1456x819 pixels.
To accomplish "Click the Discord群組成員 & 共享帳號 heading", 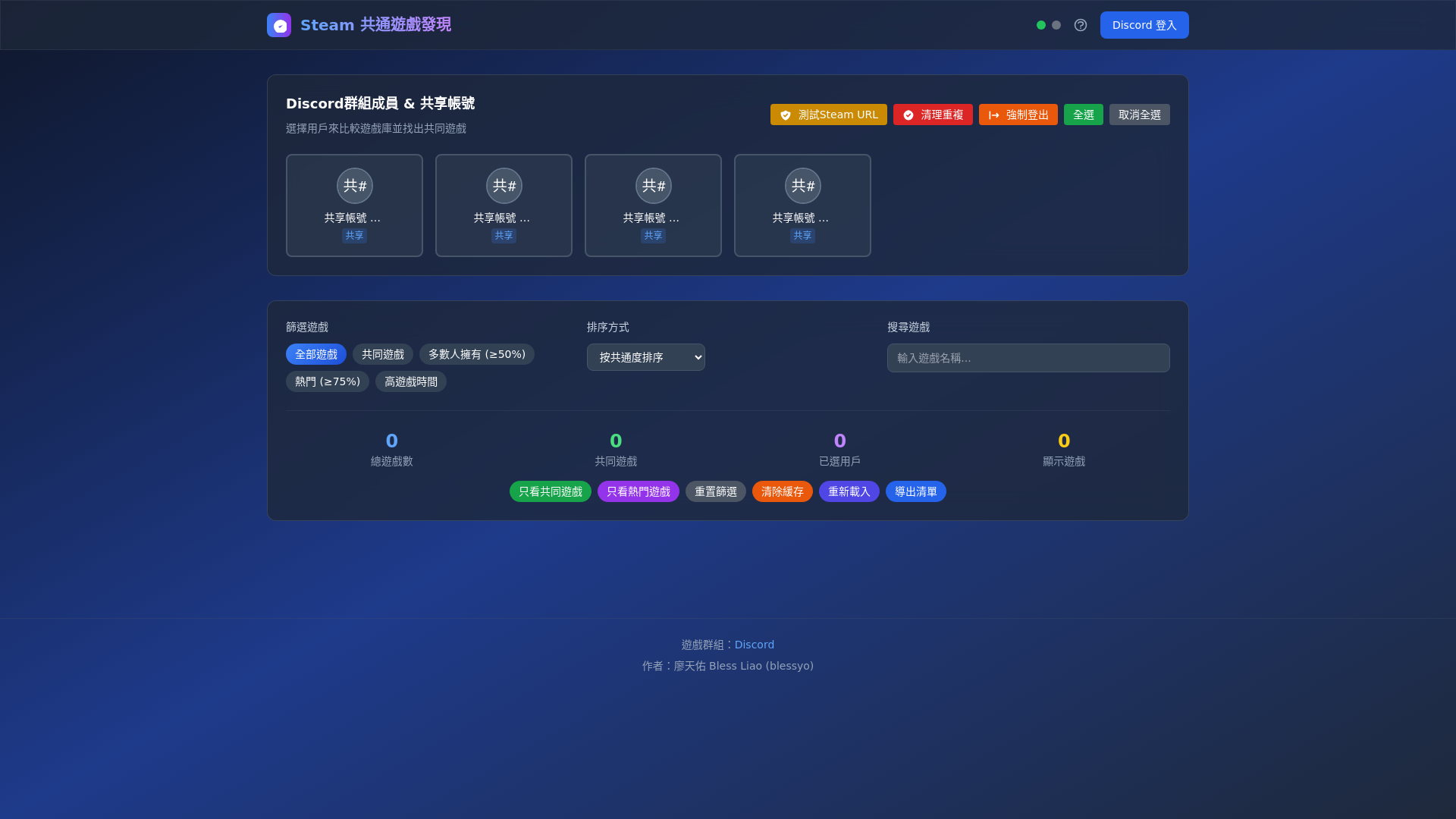I will [380, 103].
